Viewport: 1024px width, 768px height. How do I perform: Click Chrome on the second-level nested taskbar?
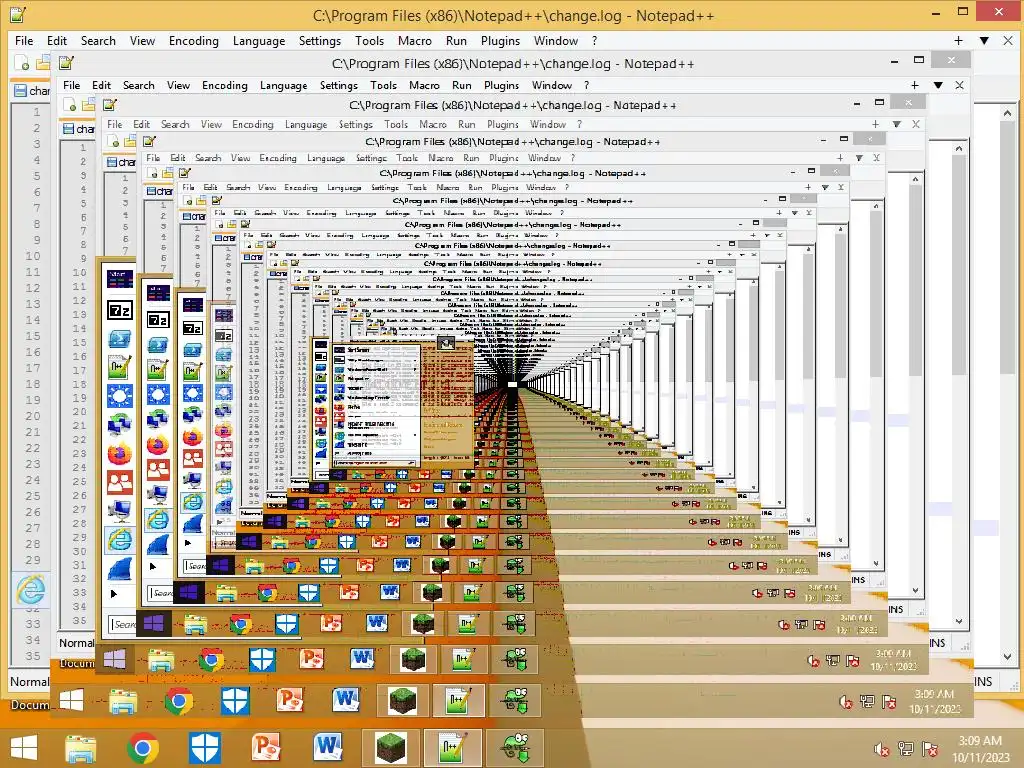click(179, 701)
